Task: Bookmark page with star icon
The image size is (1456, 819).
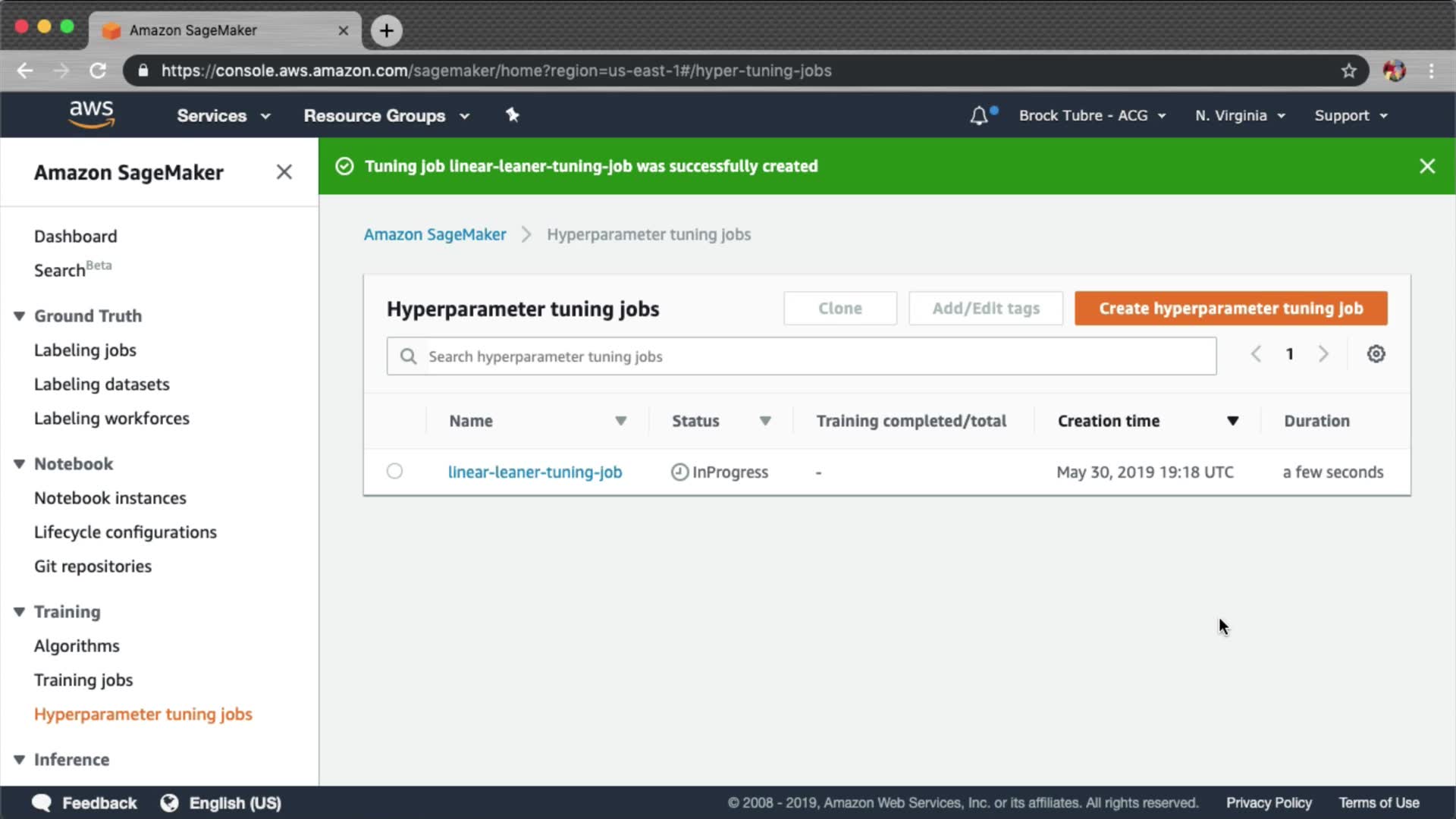Action: [1348, 71]
